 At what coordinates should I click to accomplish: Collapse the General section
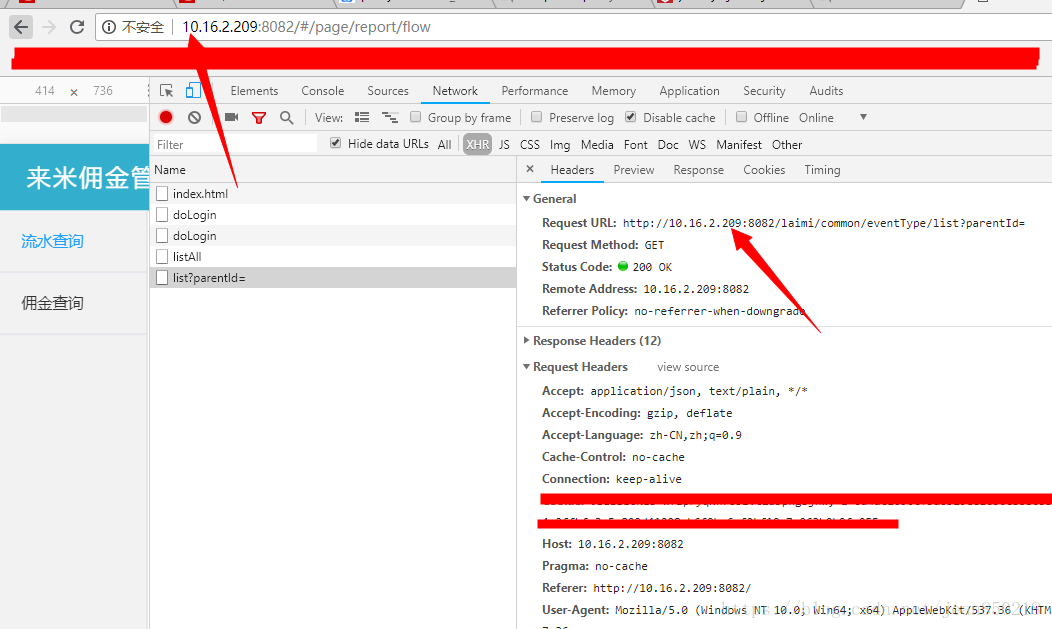(x=527, y=198)
